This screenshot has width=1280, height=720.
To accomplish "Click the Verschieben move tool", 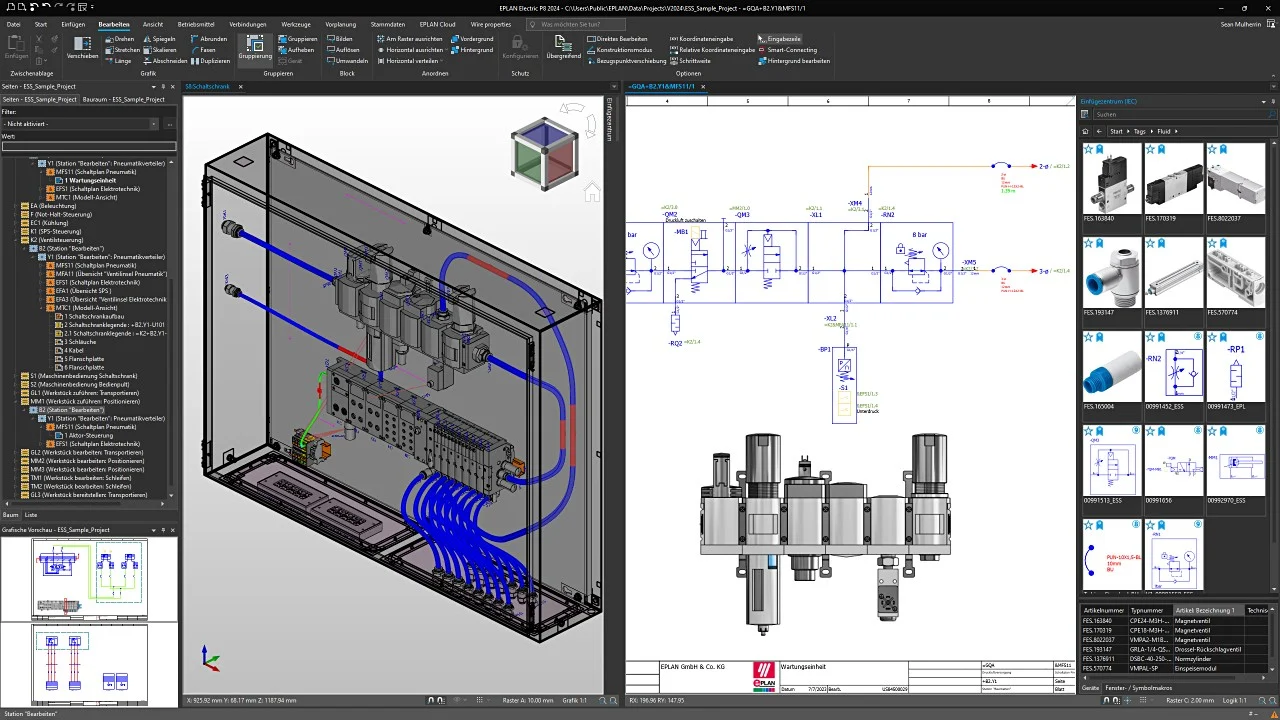I will 82,47.
